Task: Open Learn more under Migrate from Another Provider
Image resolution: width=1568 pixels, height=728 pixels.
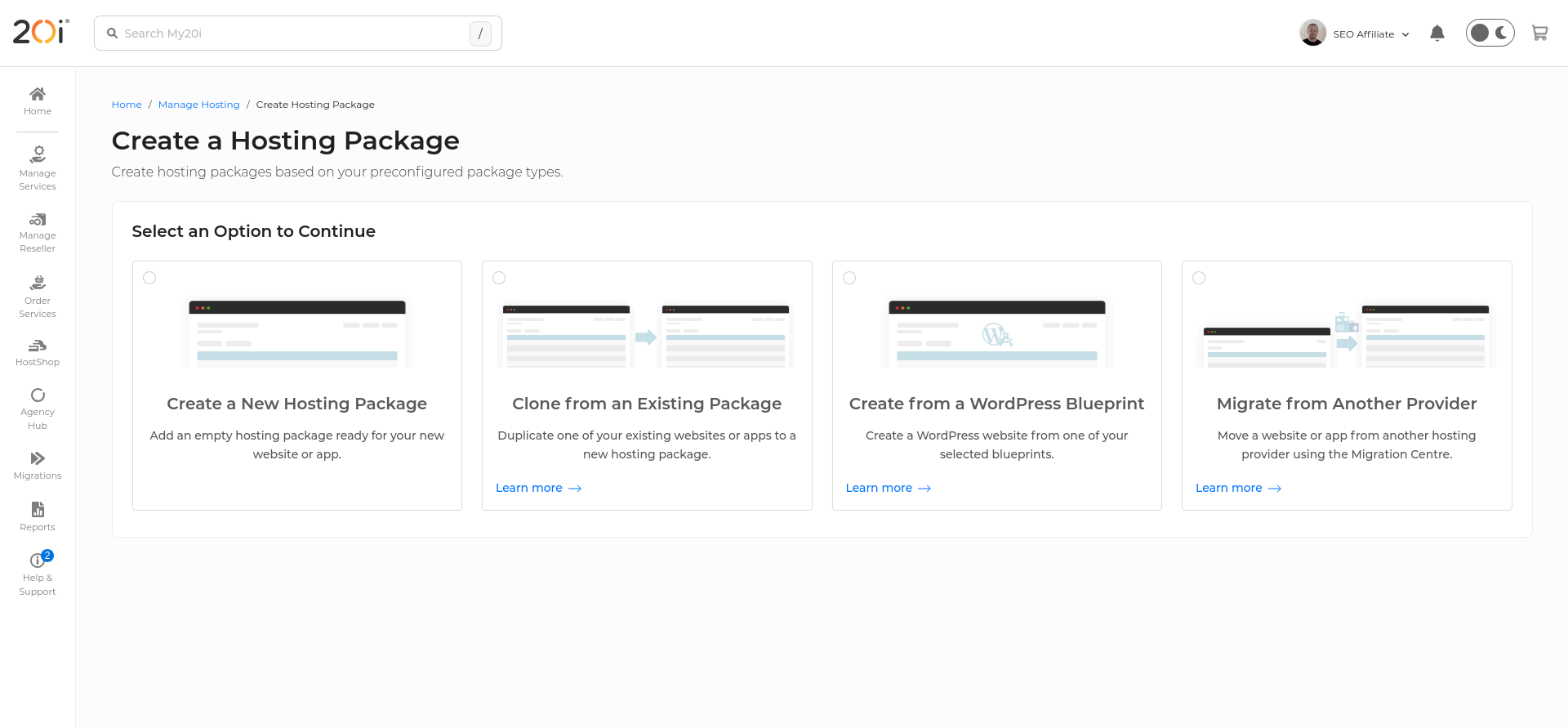Action: tap(1238, 488)
